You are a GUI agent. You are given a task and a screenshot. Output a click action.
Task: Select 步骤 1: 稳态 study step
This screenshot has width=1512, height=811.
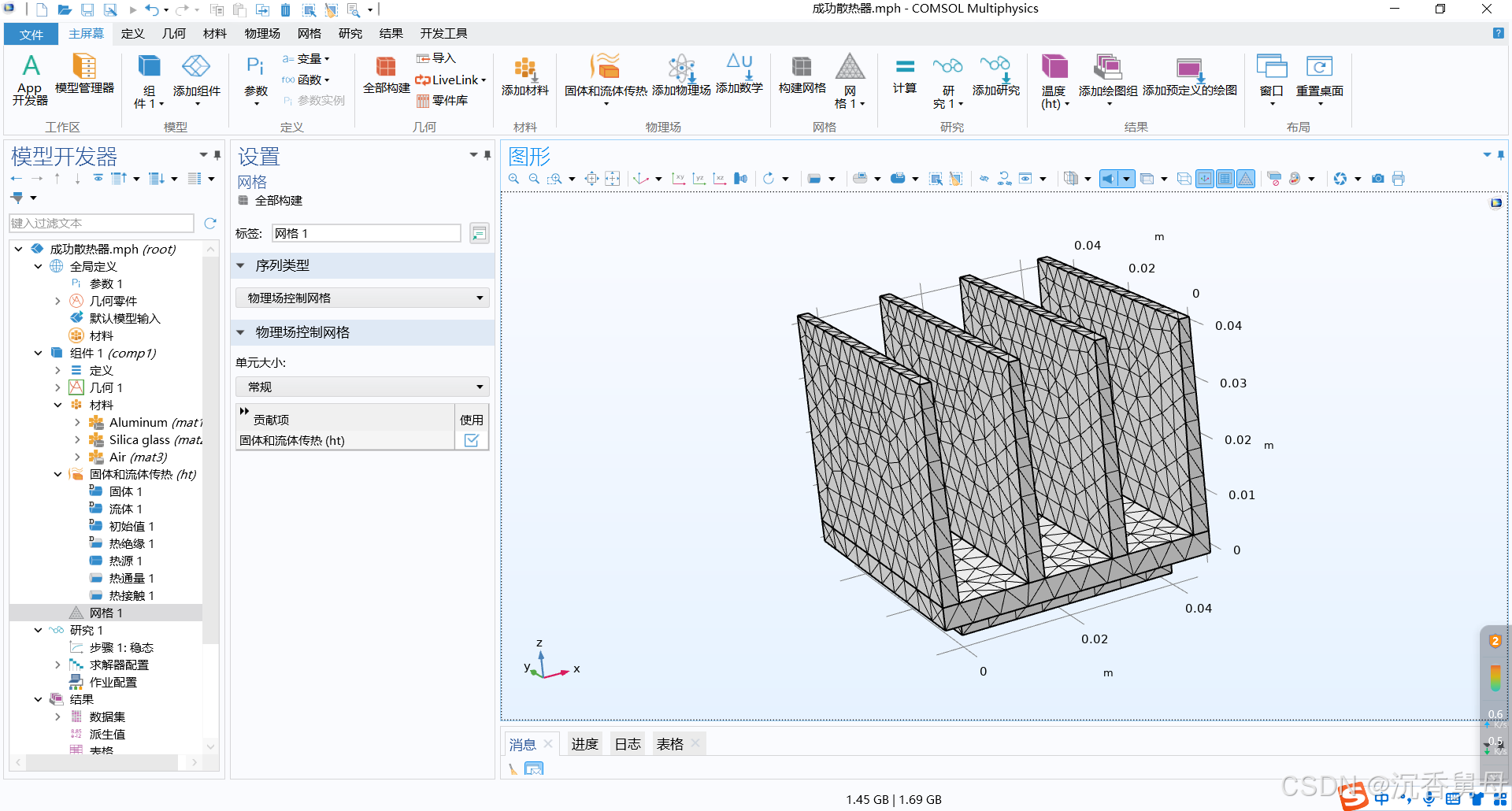[x=121, y=647]
